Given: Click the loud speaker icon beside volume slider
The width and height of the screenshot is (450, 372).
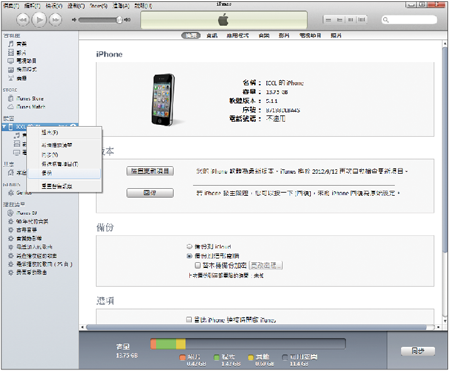Looking at the screenshot, I should (127, 20).
